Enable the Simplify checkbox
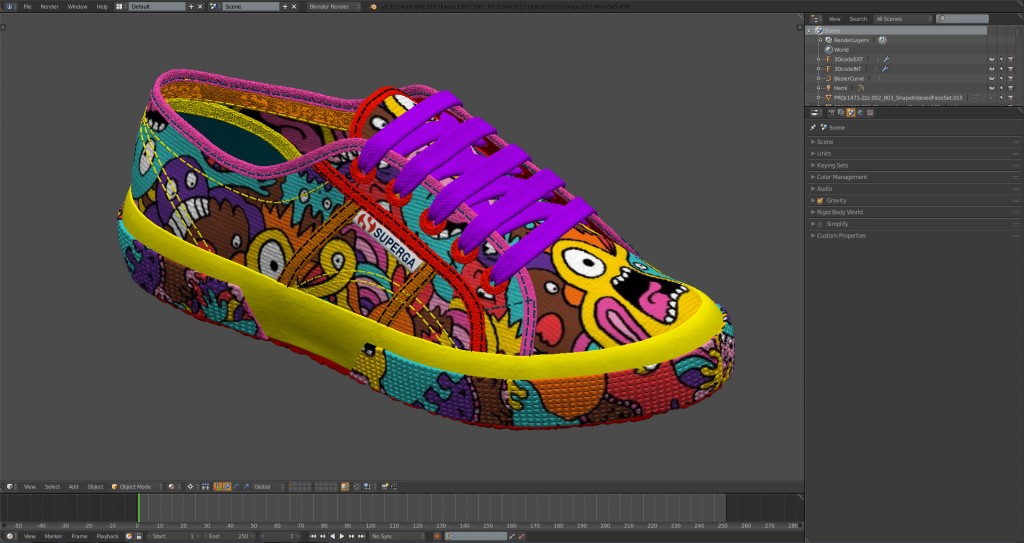This screenshot has height=543, width=1024. point(820,224)
